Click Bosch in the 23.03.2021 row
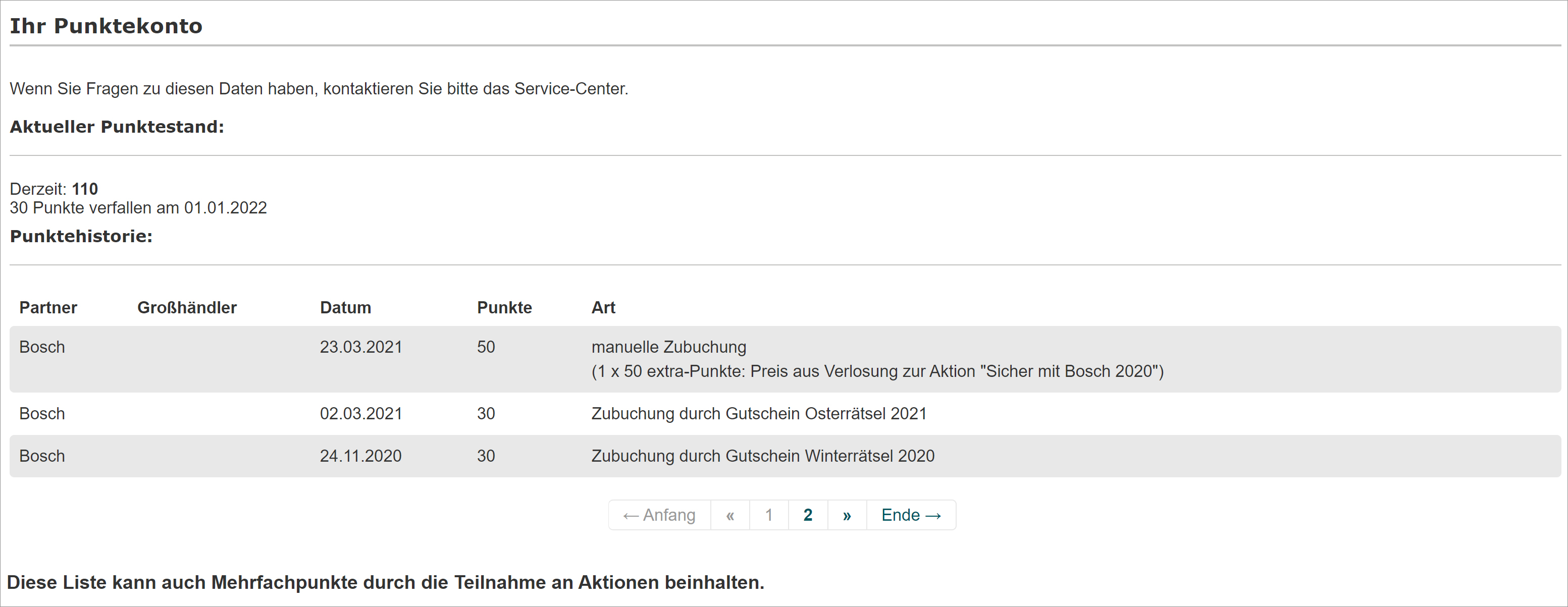 click(x=42, y=347)
